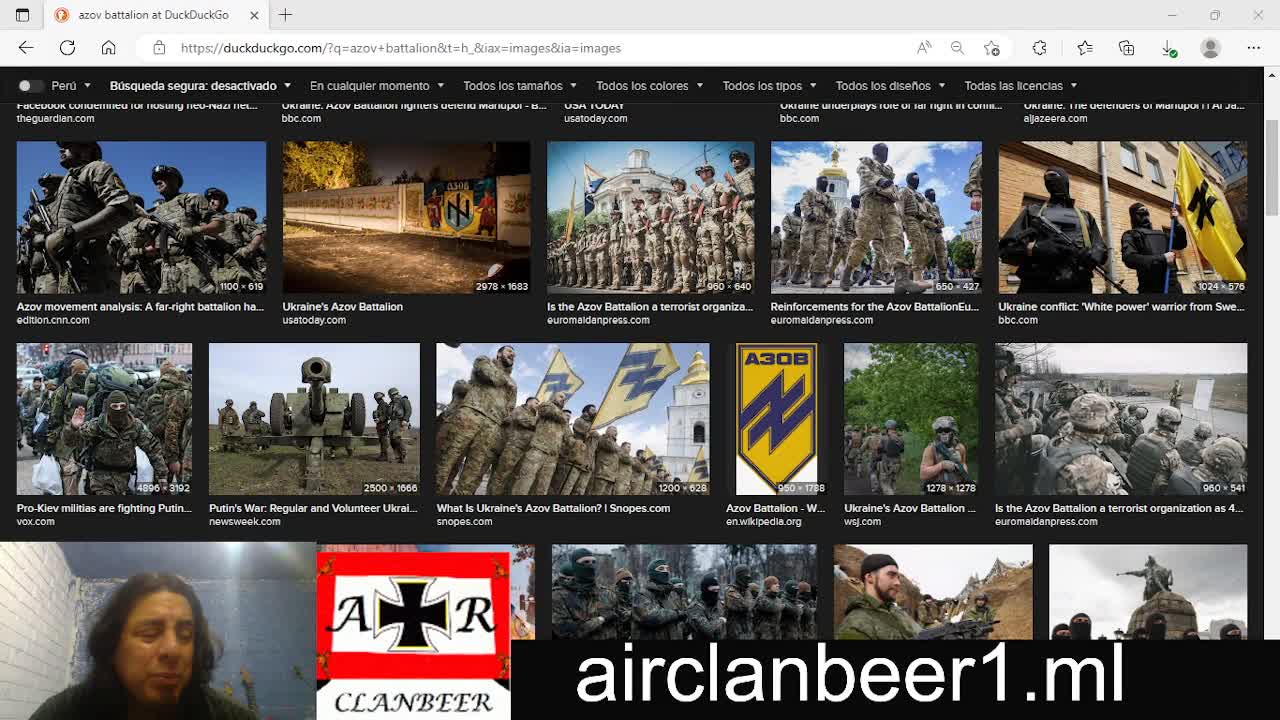Open the browser home page
Screen dimensions: 1280x720
click(x=108, y=48)
